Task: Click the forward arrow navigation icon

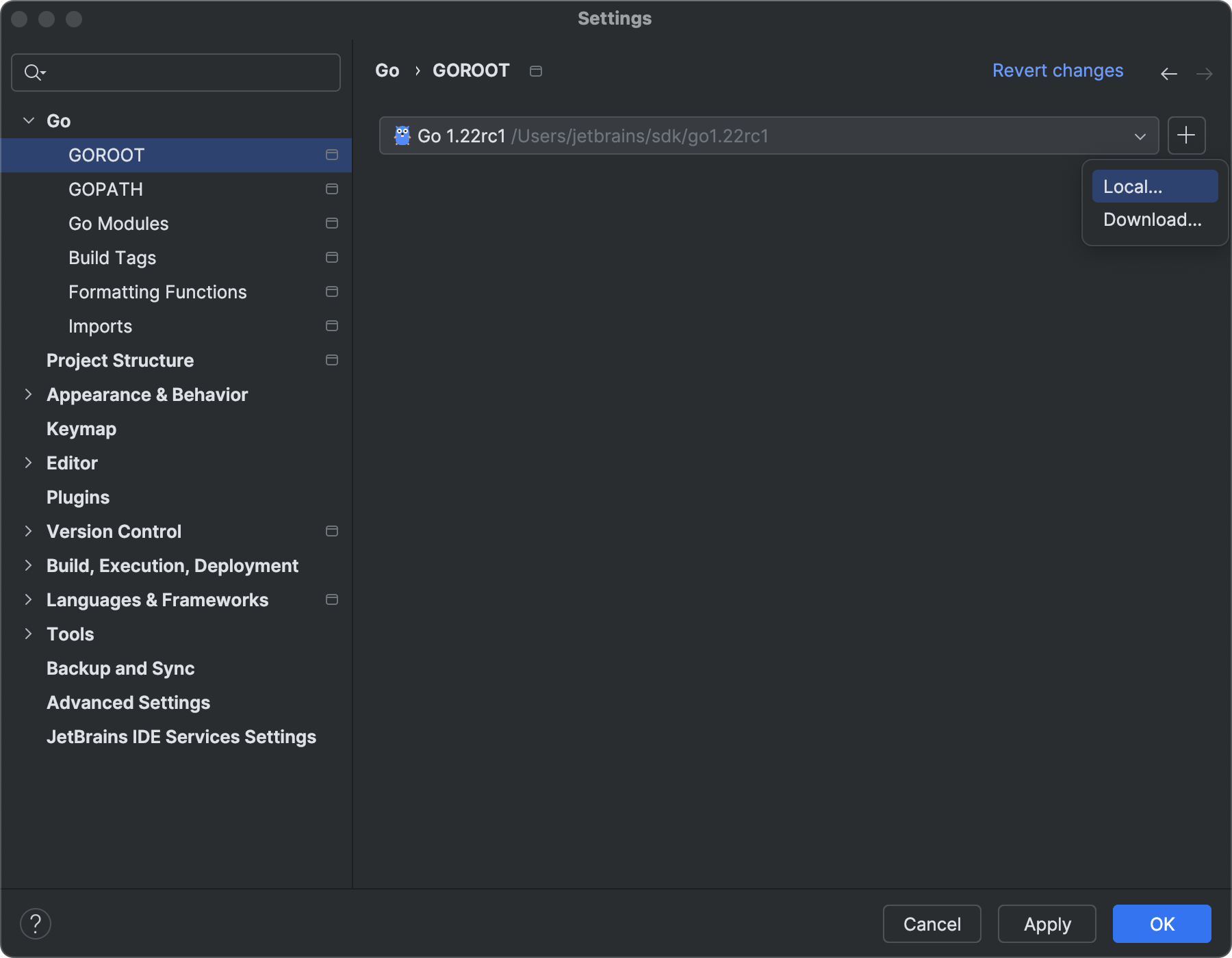Action: pos(1205,73)
